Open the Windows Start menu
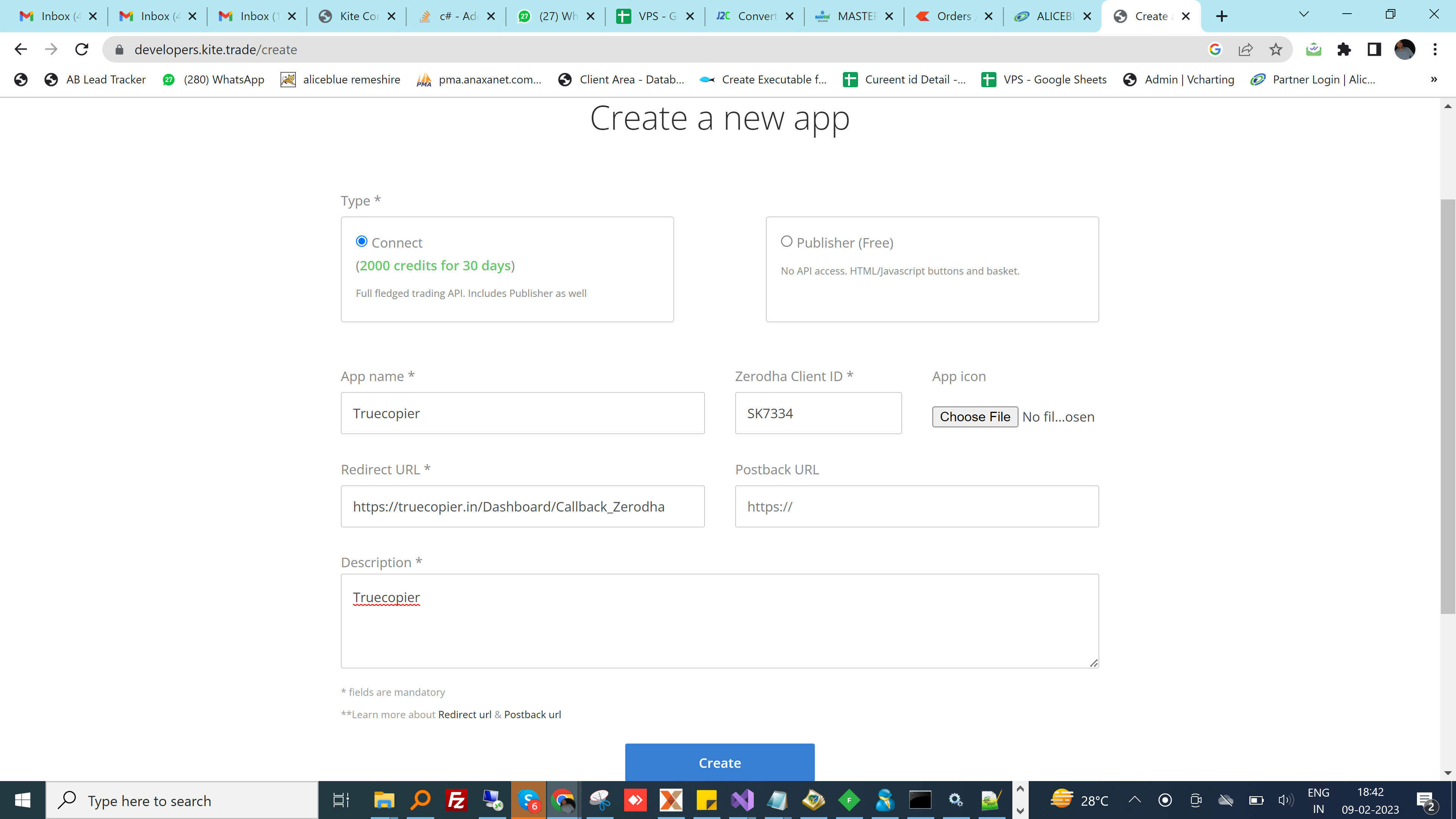Screen dimensions: 1456x819 click(x=23, y=800)
